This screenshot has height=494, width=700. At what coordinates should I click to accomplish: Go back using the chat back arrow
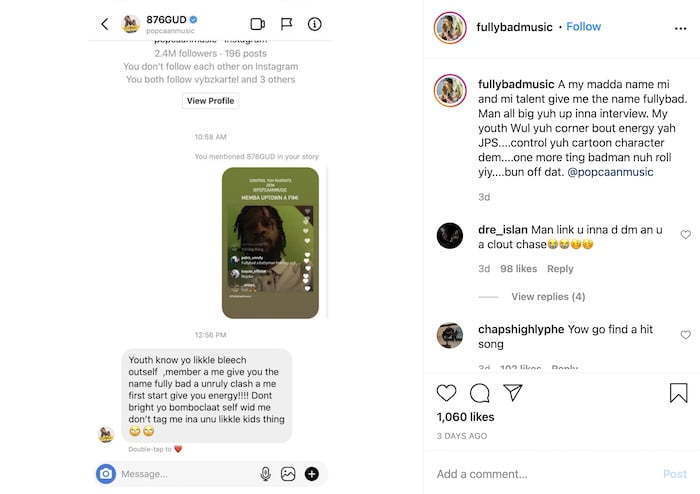tap(104, 24)
